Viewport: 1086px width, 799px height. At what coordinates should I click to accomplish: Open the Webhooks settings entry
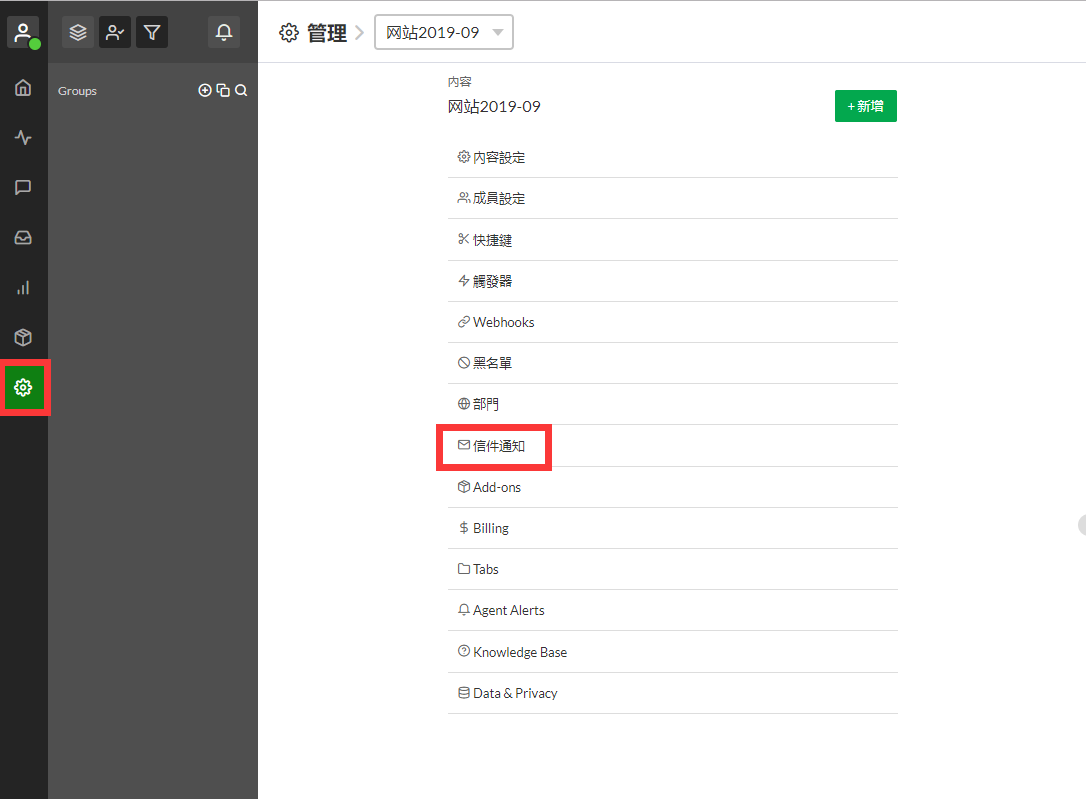503,322
